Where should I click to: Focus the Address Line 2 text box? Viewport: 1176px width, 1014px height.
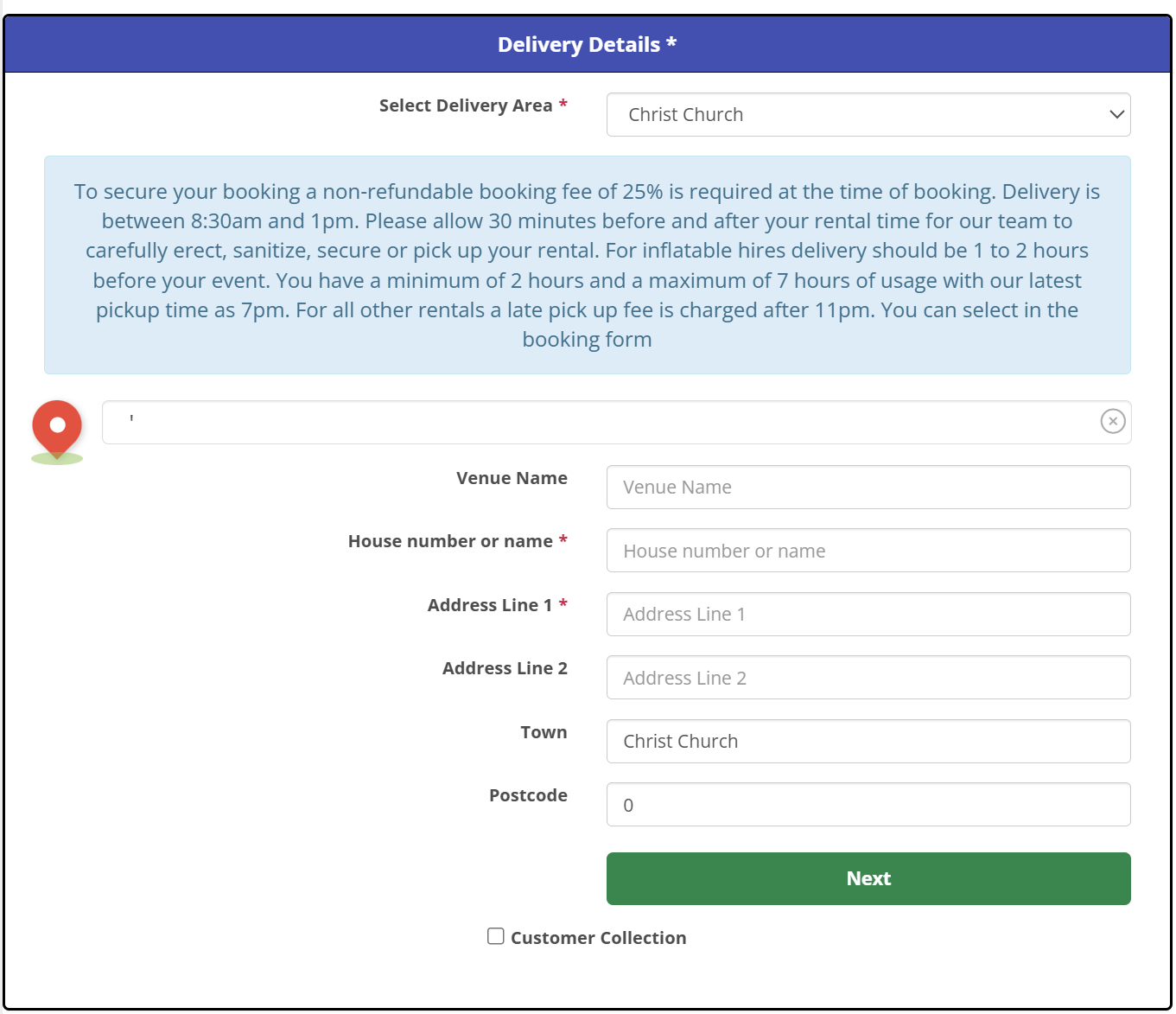(x=868, y=678)
